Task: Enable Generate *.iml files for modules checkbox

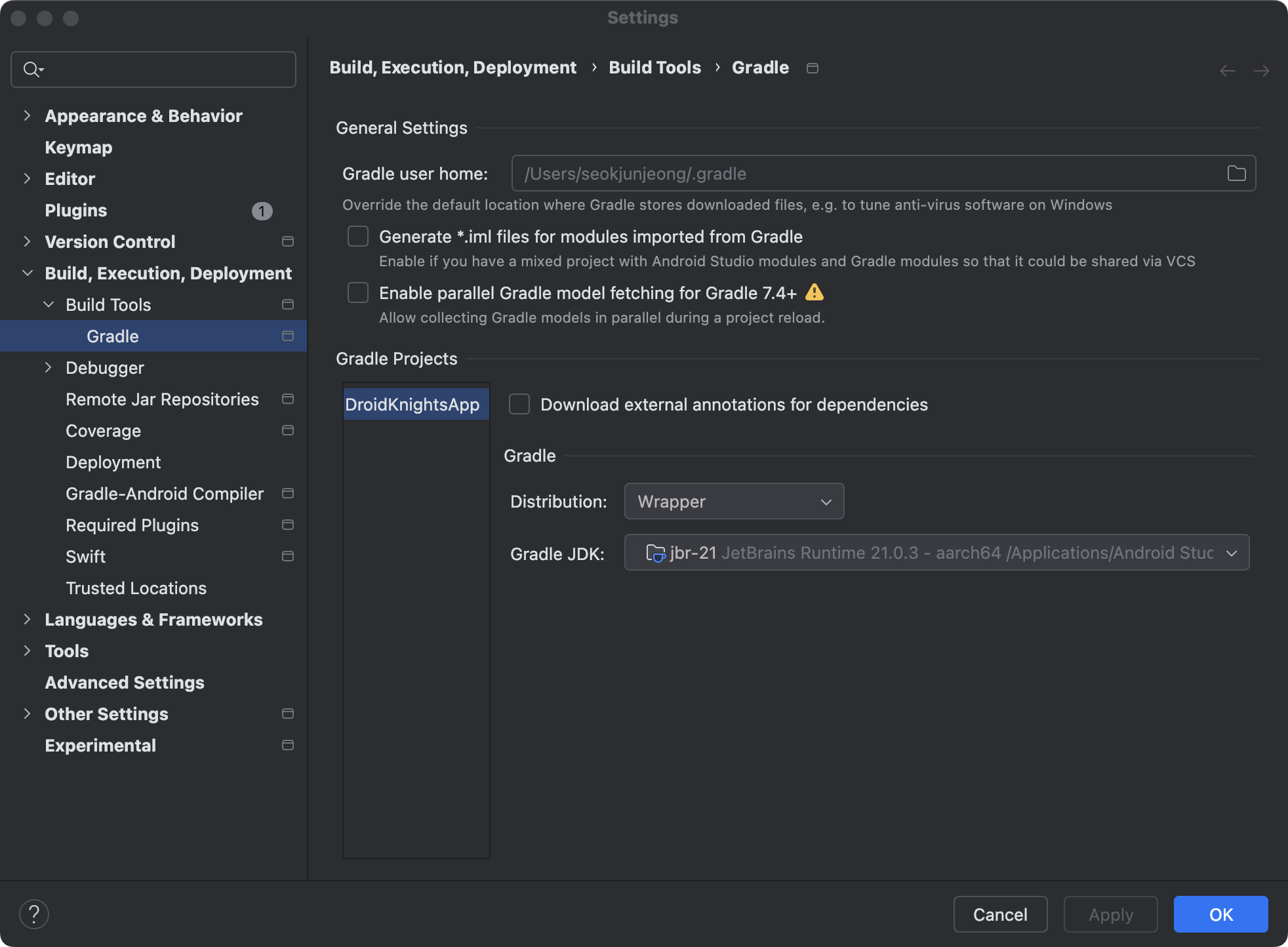Action: pyautogui.click(x=358, y=236)
